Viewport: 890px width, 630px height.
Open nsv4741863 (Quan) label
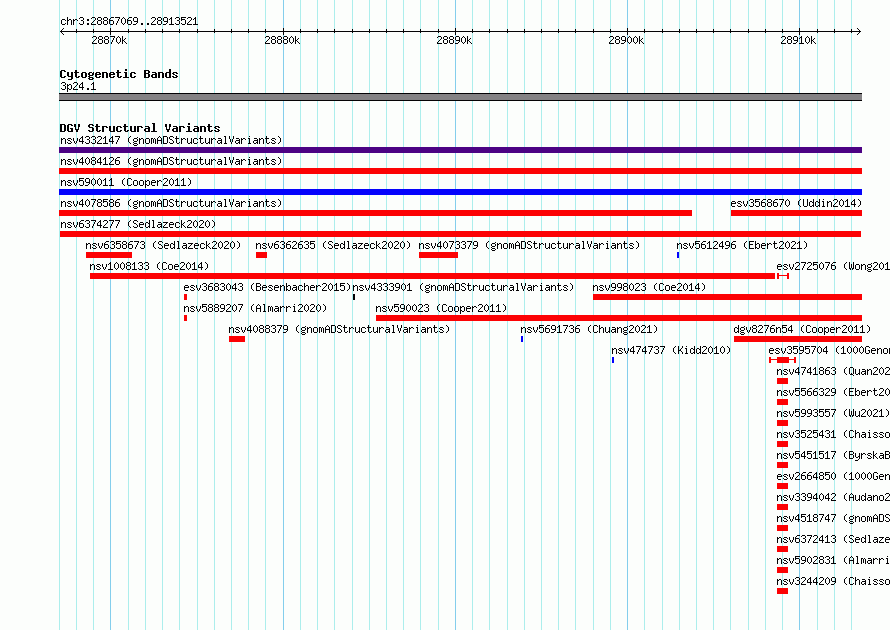[x=833, y=371]
